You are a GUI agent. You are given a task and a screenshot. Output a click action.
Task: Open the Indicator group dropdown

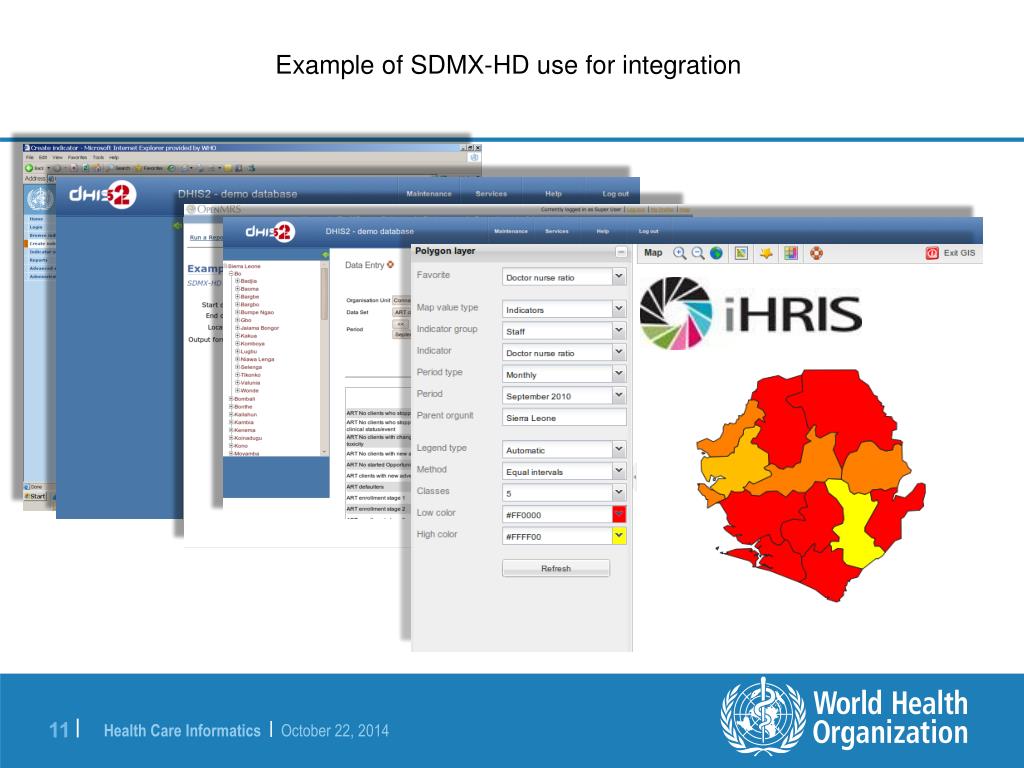618,331
